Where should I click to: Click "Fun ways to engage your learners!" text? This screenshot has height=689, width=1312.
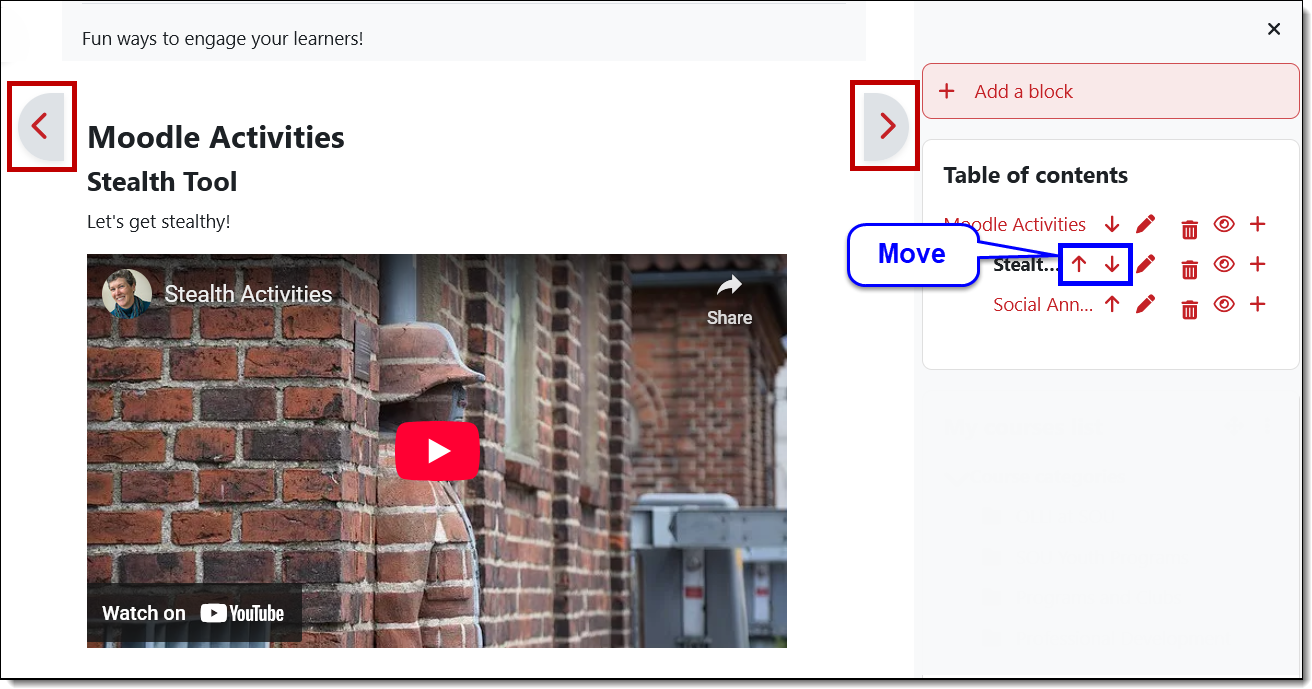pos(222,40)
